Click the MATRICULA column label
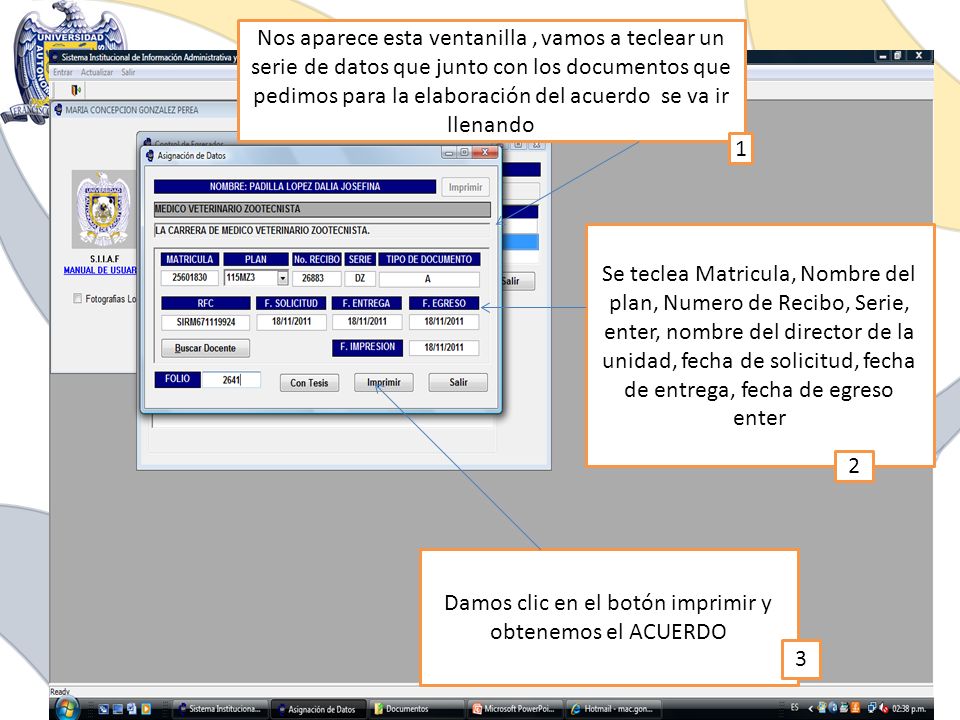 pyautogui.click(x=190, y=260)
